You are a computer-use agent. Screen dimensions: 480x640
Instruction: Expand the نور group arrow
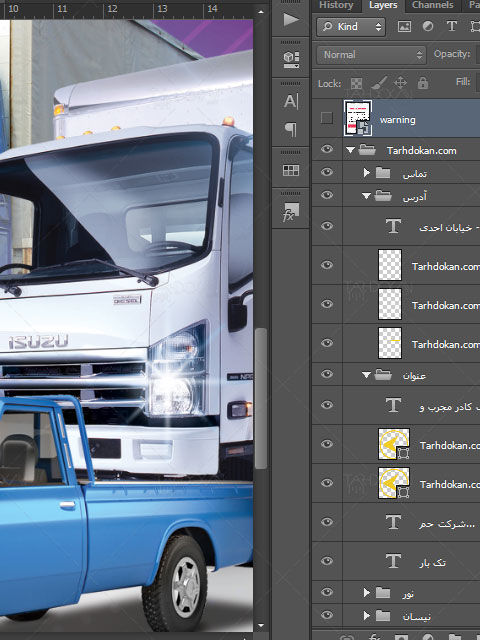pyautogui.click(x=367, y=592)
